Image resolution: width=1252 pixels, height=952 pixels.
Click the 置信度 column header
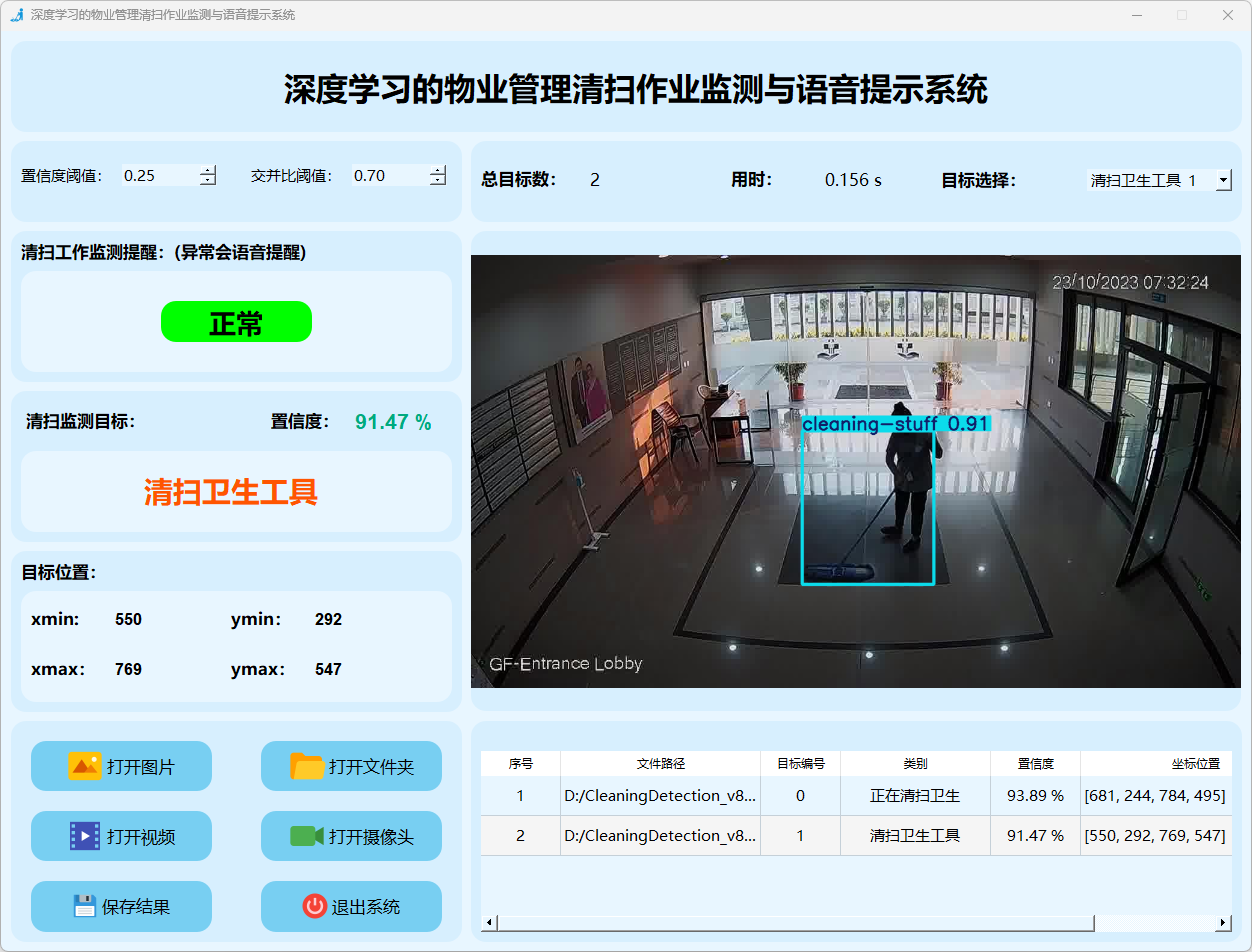coord(1035,764)
